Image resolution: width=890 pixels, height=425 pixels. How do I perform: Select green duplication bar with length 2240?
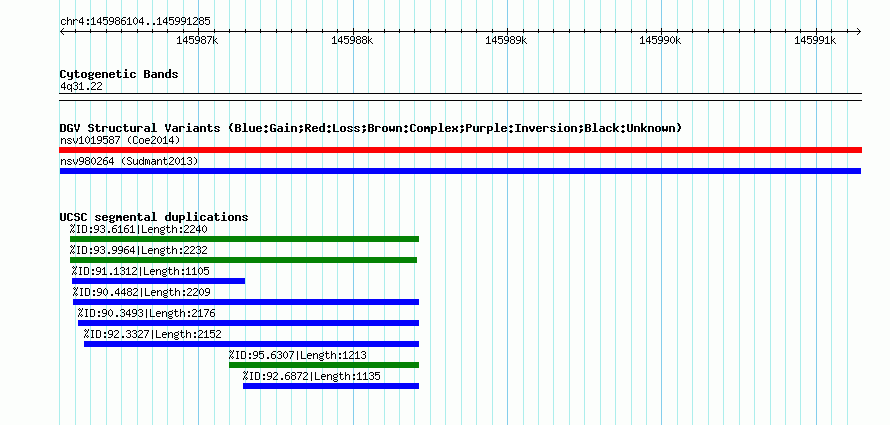tap(244, 239)
